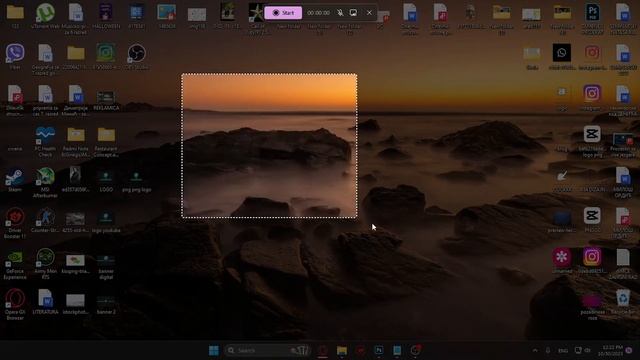Open the banner 2 file
The image size is (640, 360).
(x=106, y=304)
